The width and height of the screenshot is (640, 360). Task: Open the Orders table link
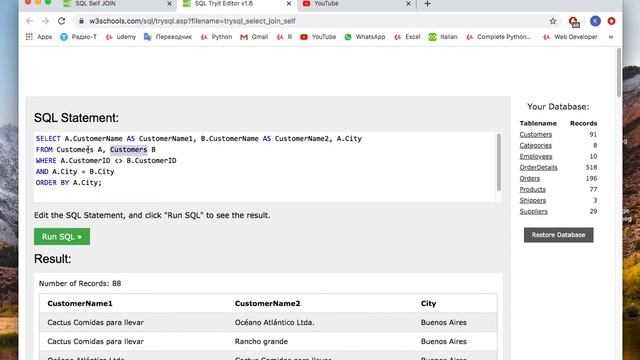coord(530,178)
